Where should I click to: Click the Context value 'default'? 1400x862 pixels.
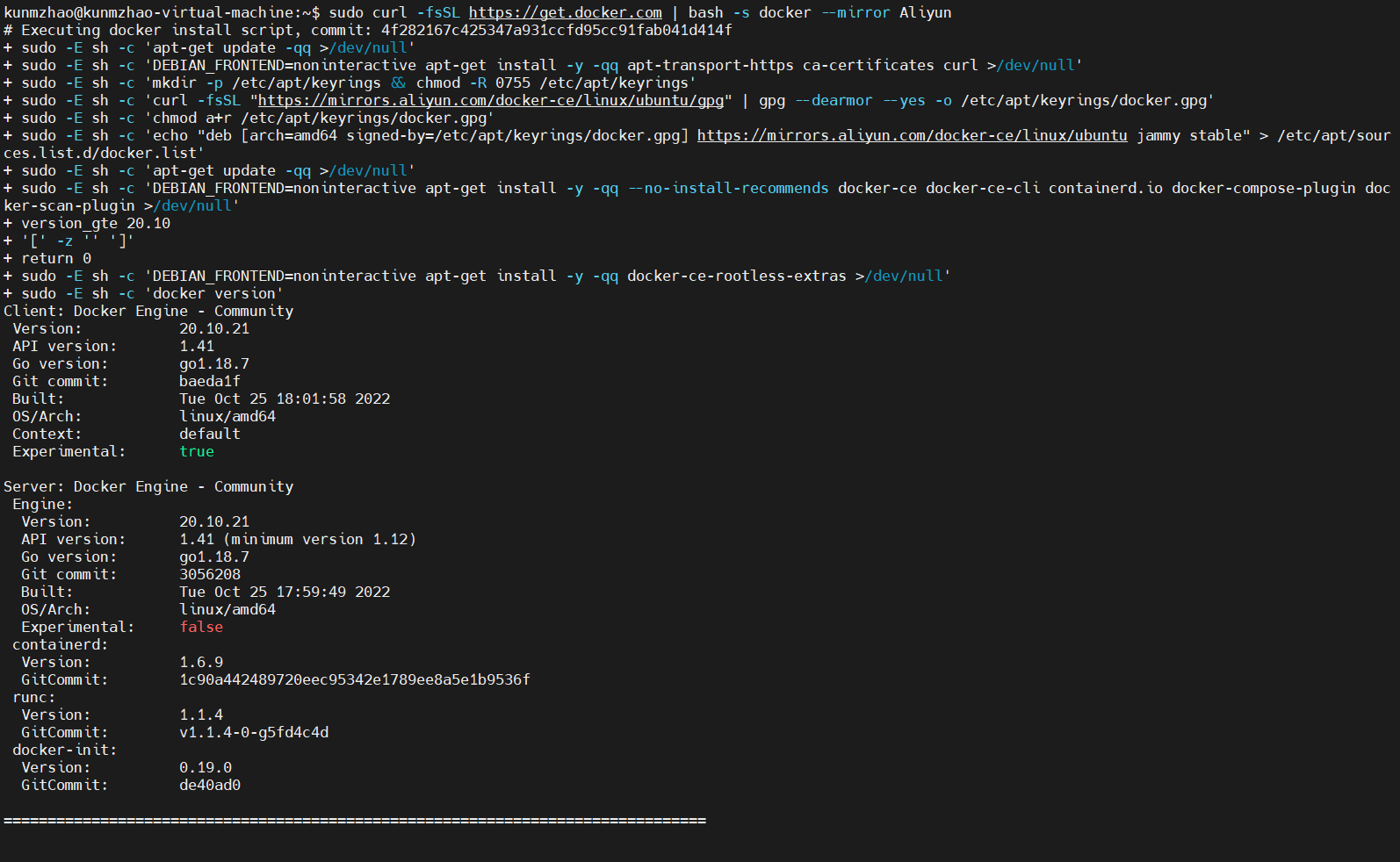click(210, 434)
